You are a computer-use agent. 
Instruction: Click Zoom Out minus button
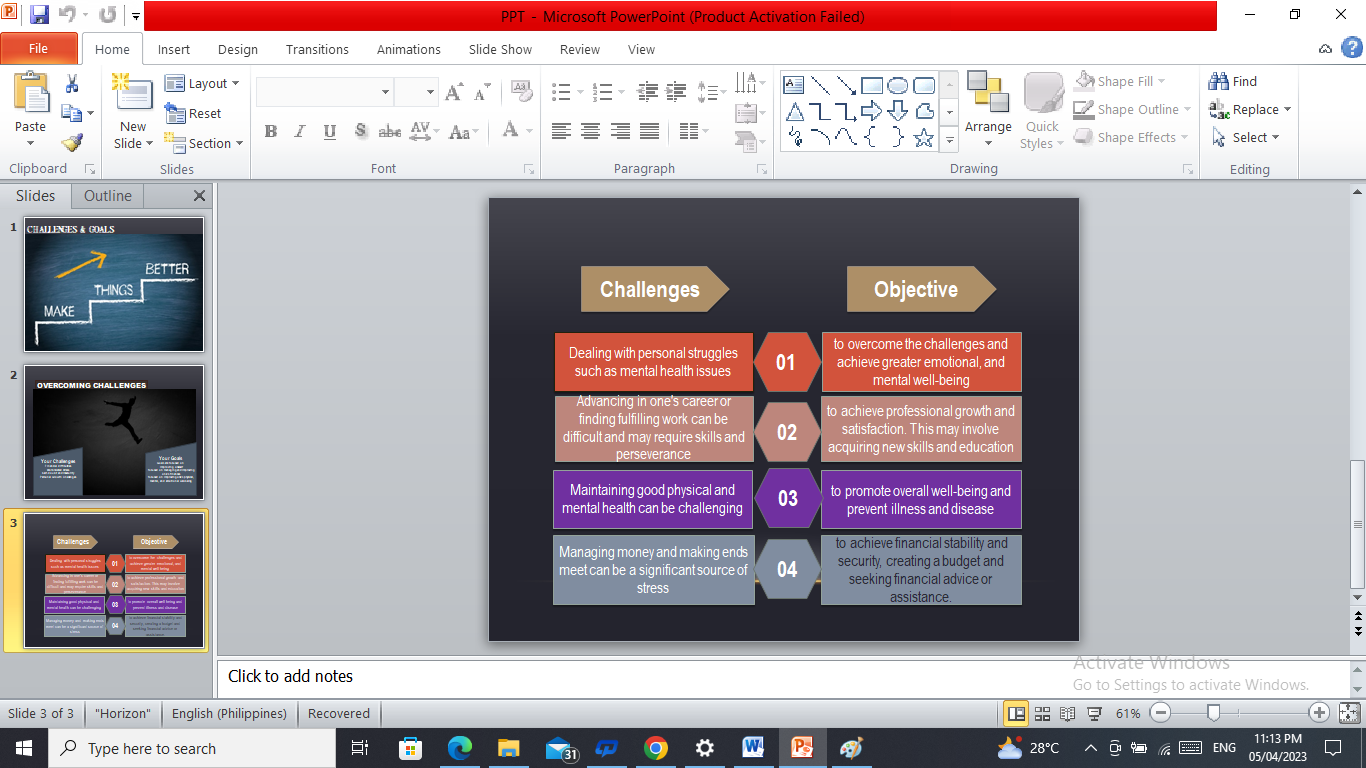point(1160,713)
